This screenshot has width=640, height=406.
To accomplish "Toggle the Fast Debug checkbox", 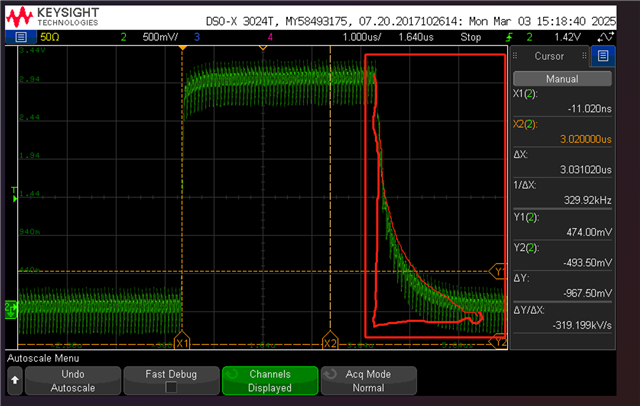I will click(x=171, y=387).
